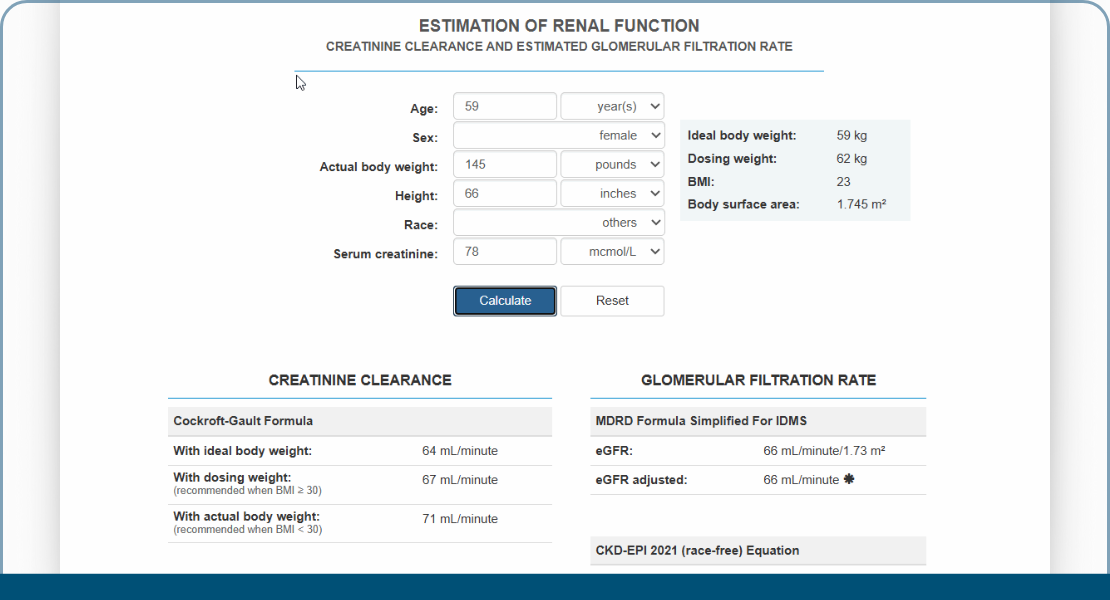Open the height unit inches dropdown

pos(612,193)
